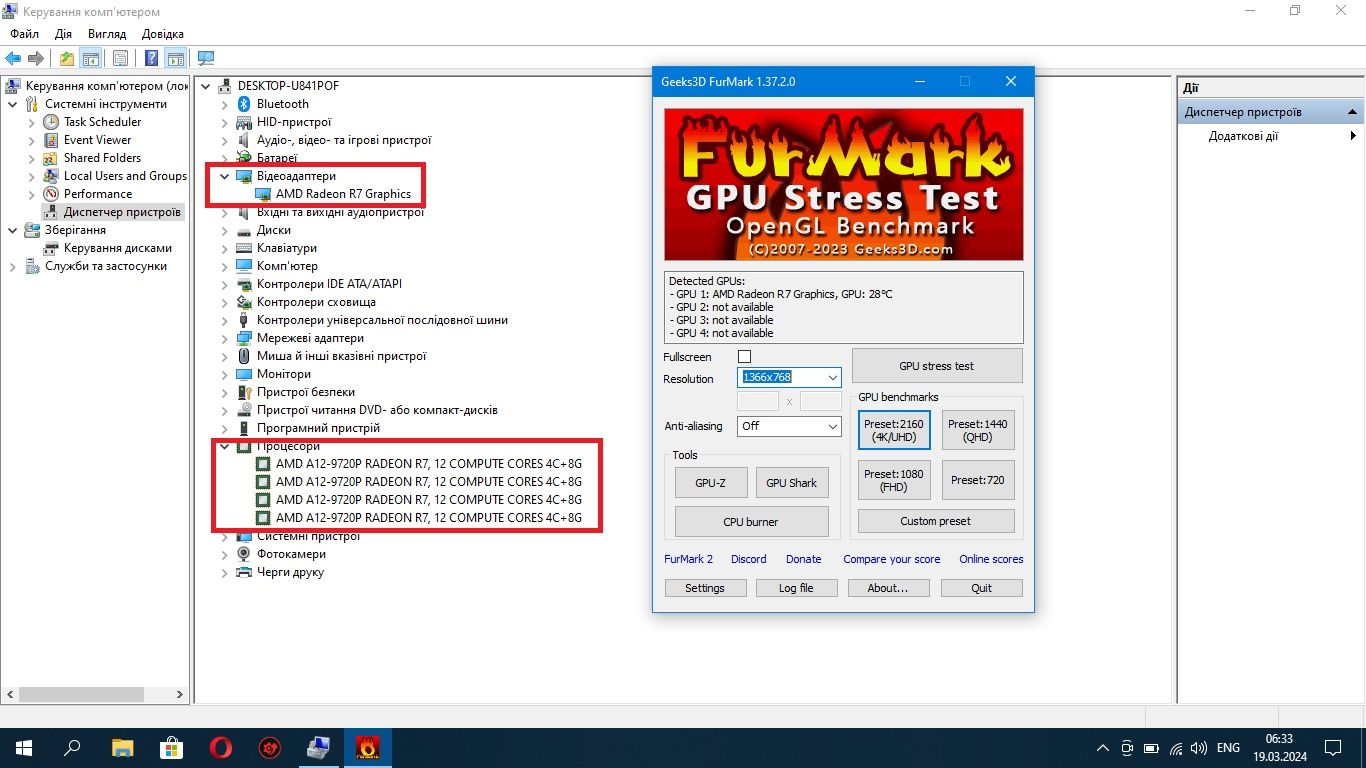Click the Клавіатури keyboard category icon
Image resolution: width=1366 pixels, height=768 pixels.
point(244,248)
